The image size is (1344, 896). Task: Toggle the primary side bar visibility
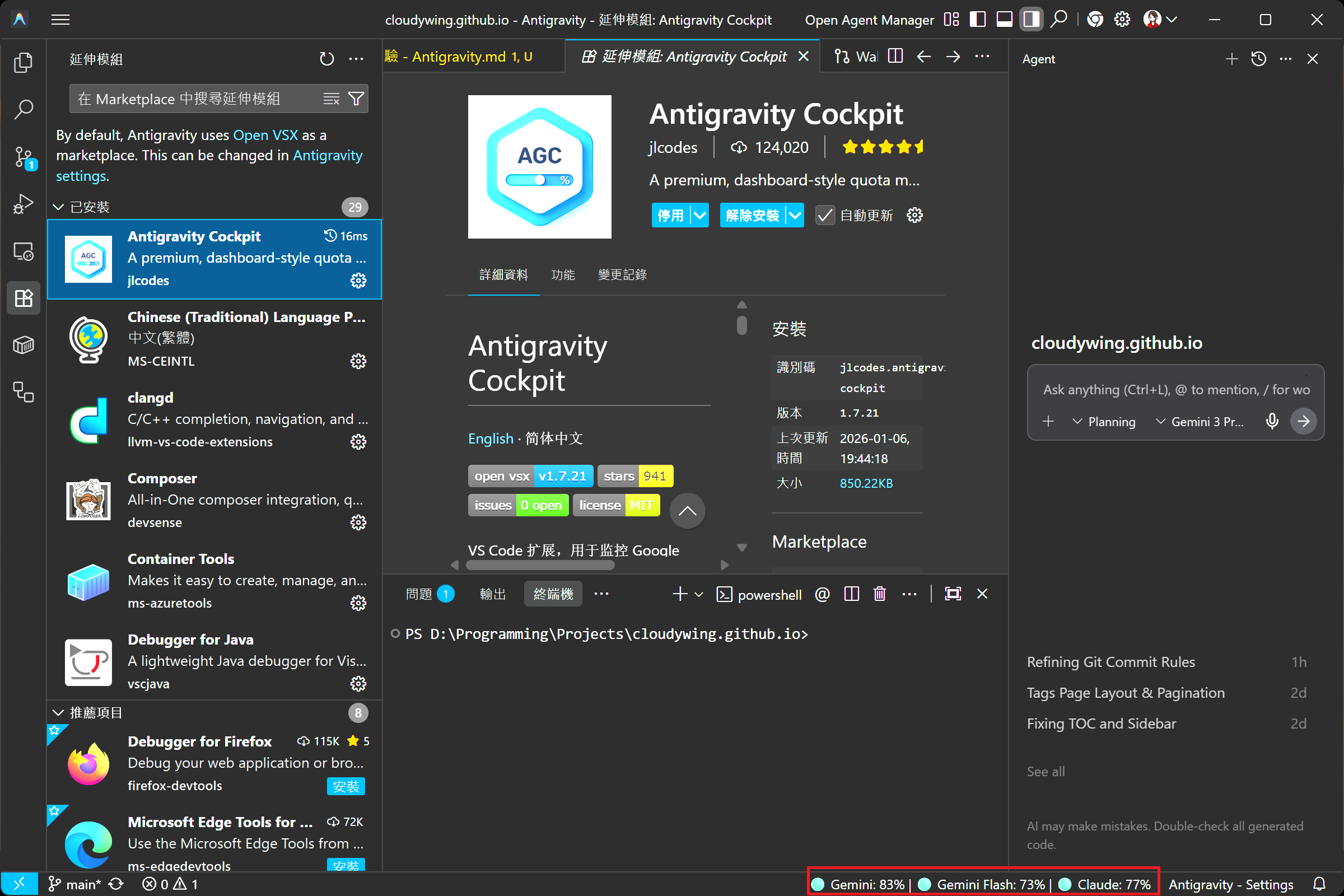(x=977, y=20)
